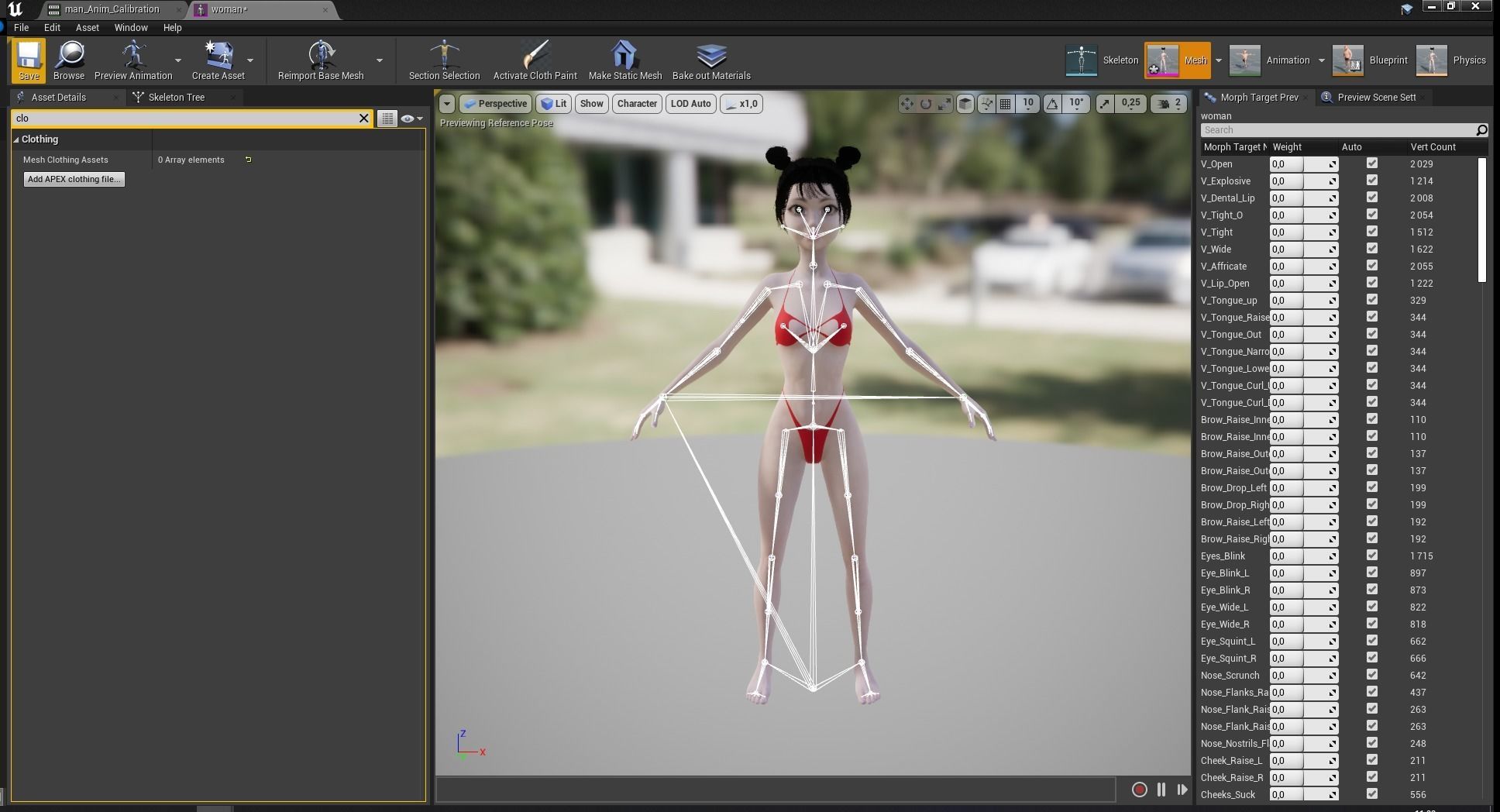Switch to Blueprint editor mode

1370,60
